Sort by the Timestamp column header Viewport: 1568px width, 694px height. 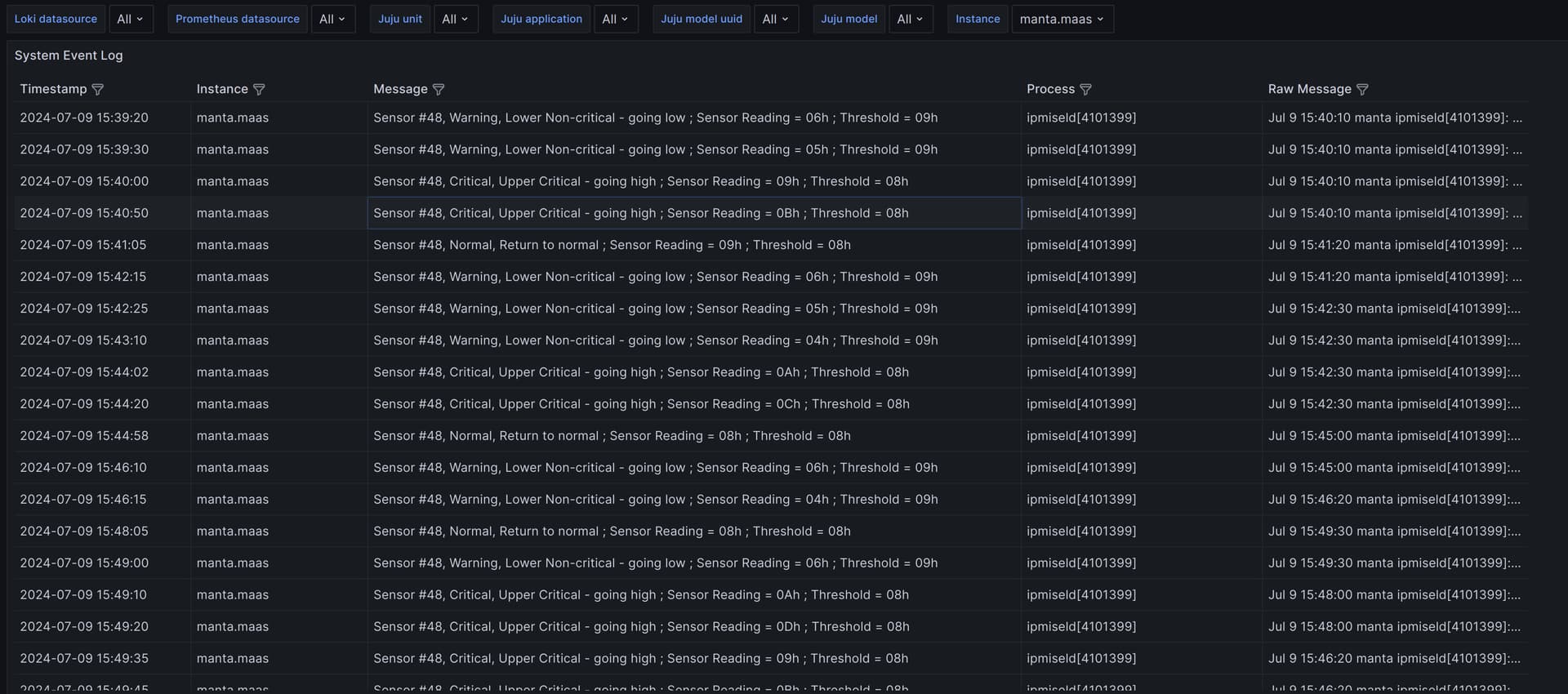[53, 89]
